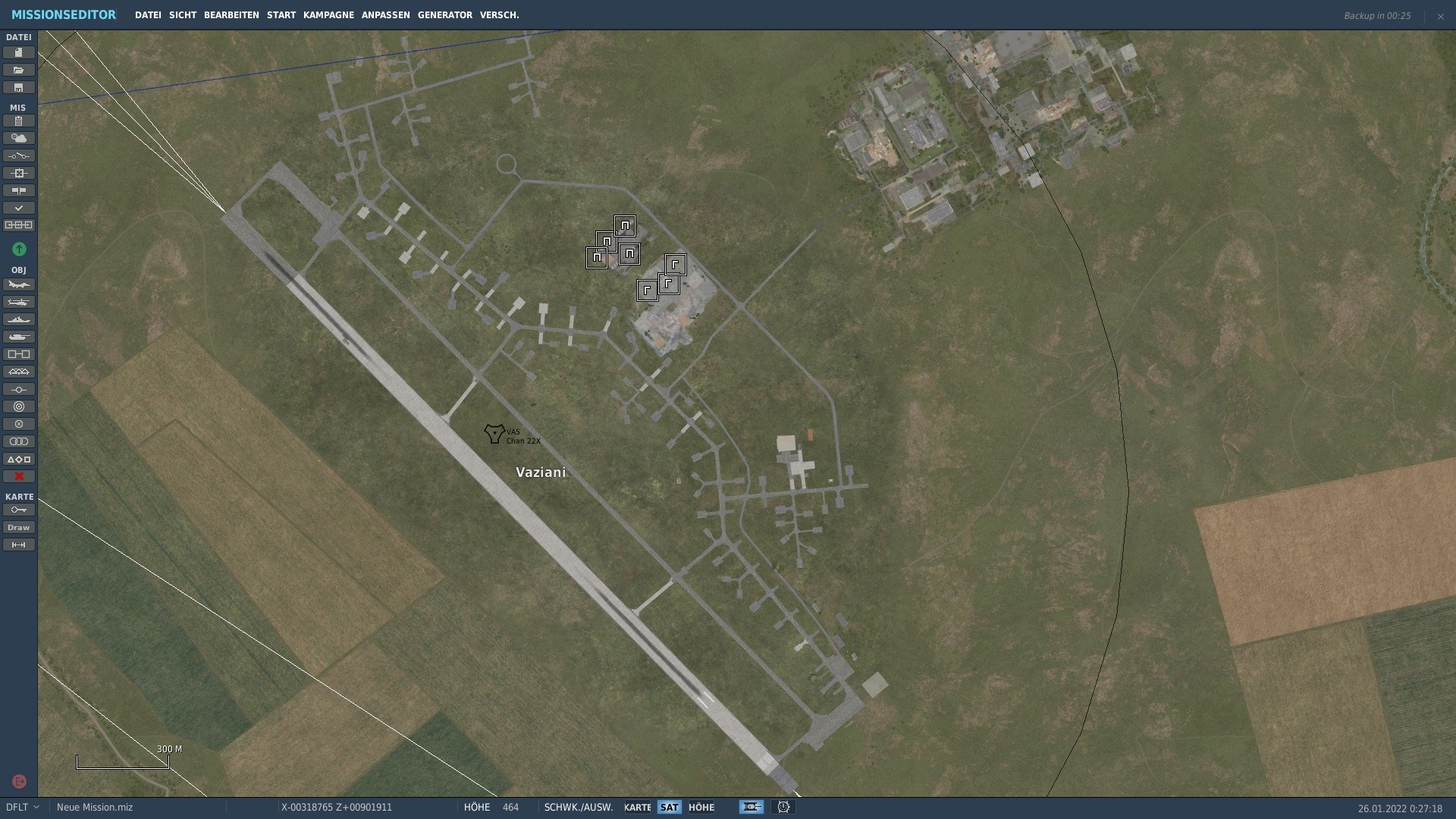Image resolution: width=1456 pixels, height=819 pixels.
Task: Open the SICHT menu
Action: tap(183, 15)
